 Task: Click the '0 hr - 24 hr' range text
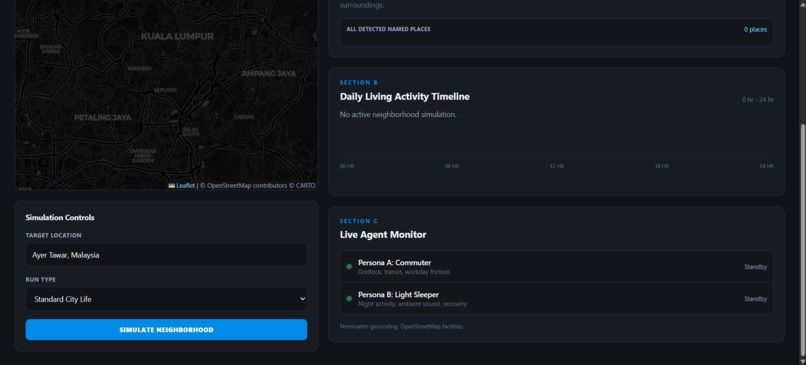pos(758,100)
